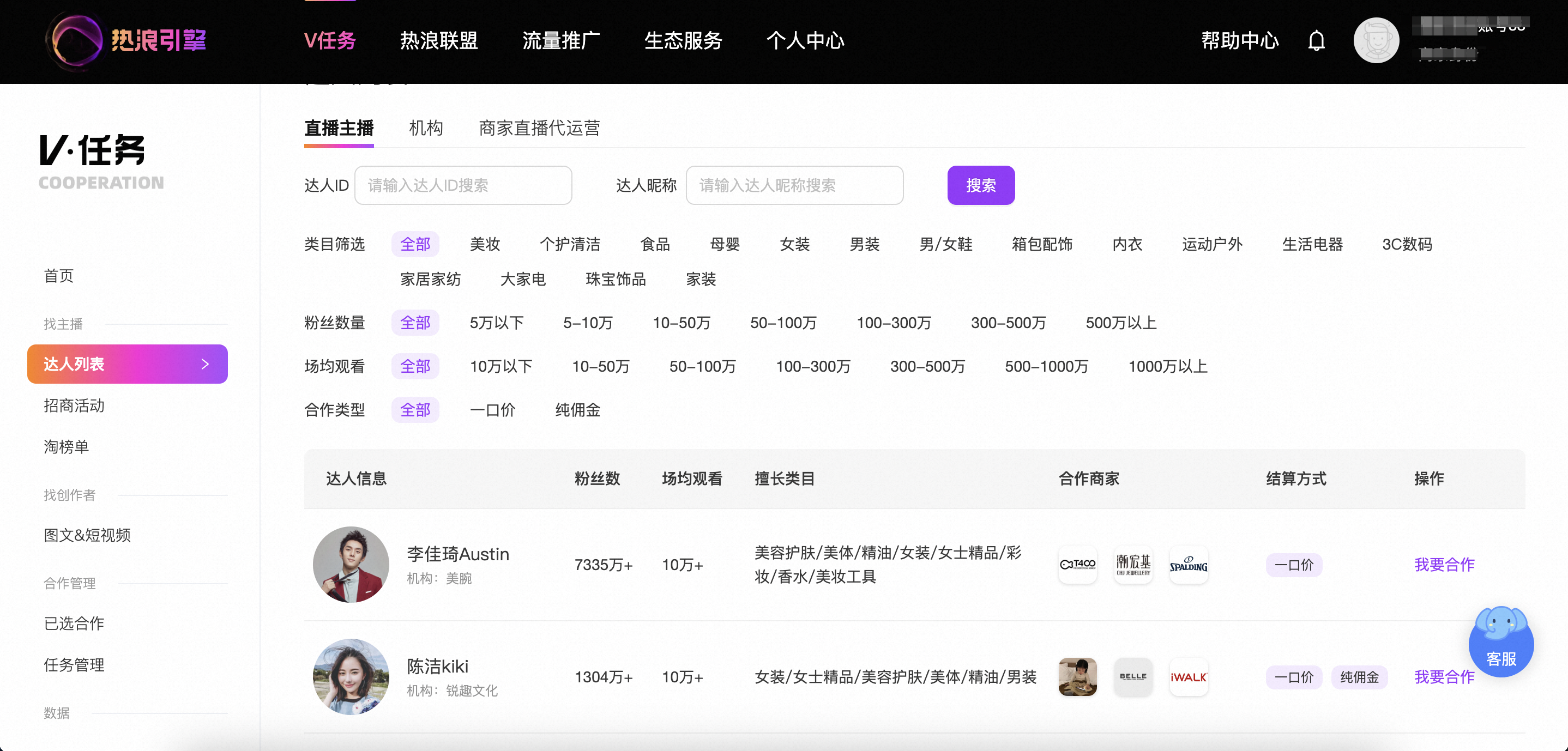Filter category by 运动户外
Viewport: 1568px width, 751px height.
[x=1212, y=244]
